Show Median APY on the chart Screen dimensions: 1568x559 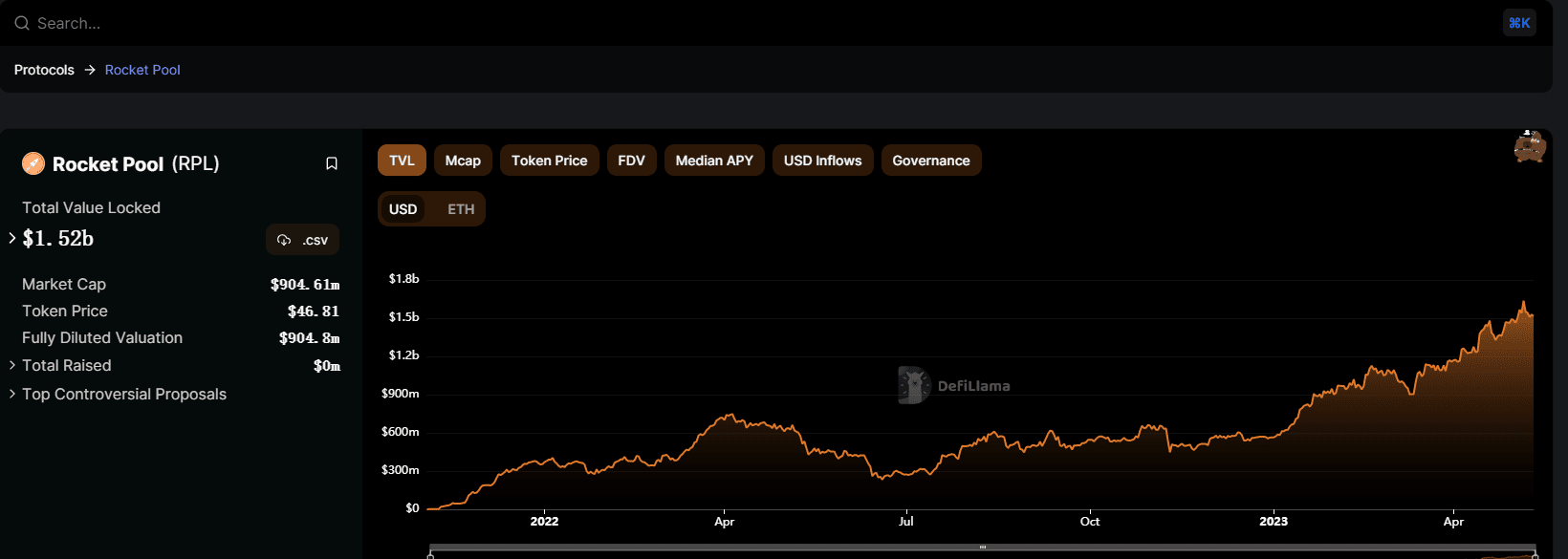click(714, 161)
